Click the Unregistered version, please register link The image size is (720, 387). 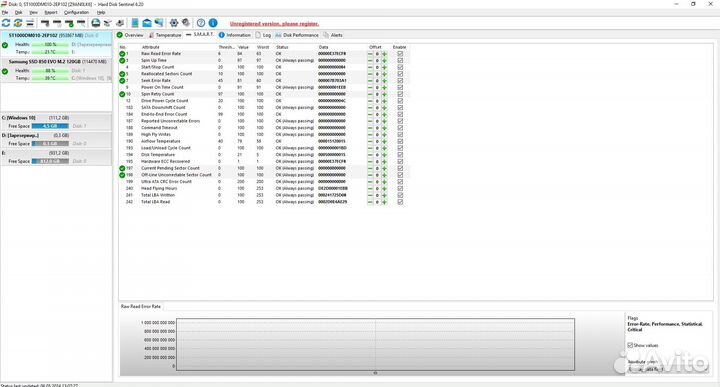point(274,23)
